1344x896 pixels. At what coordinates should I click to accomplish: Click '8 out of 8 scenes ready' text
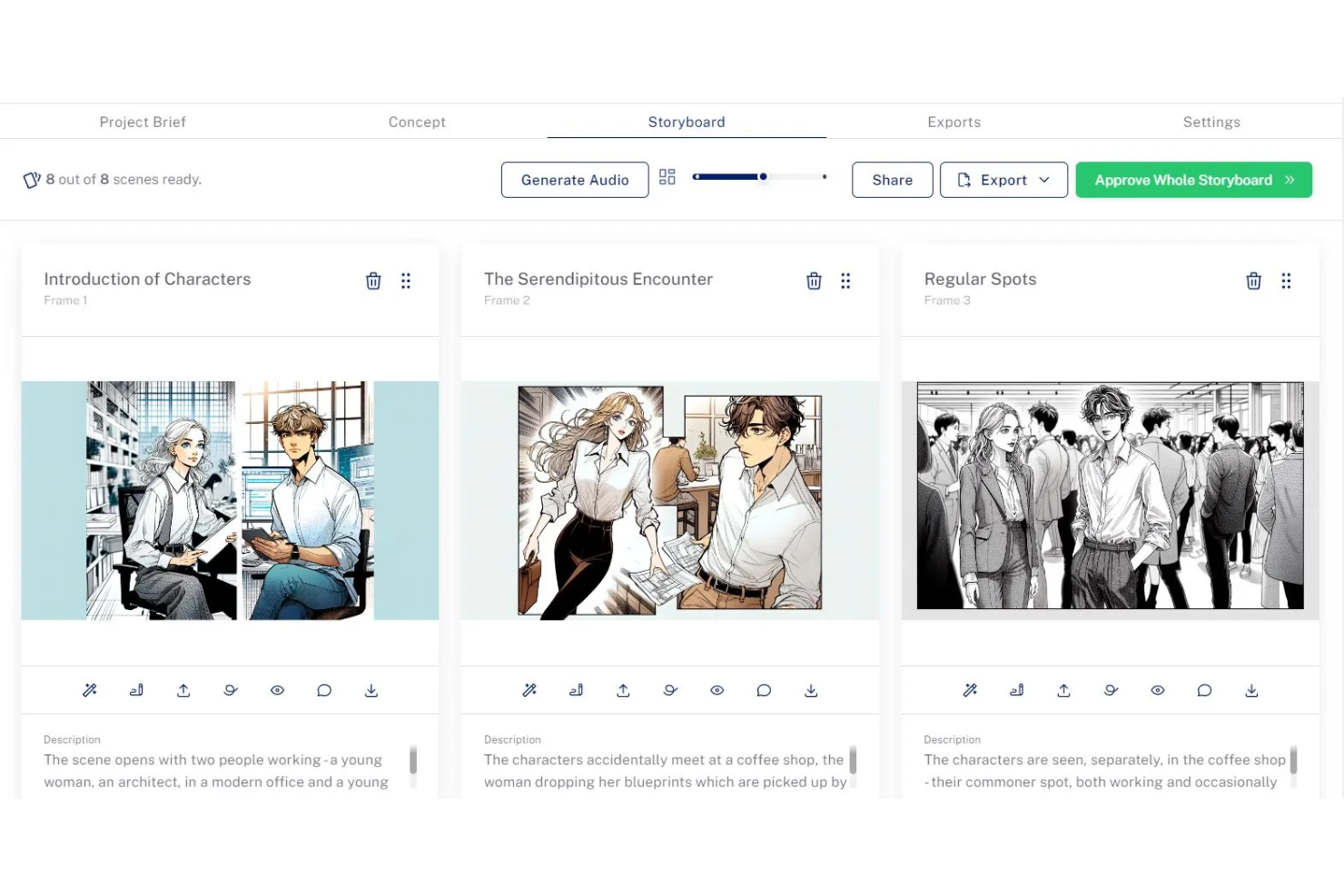pyautogui.click(x=124, y=180)
